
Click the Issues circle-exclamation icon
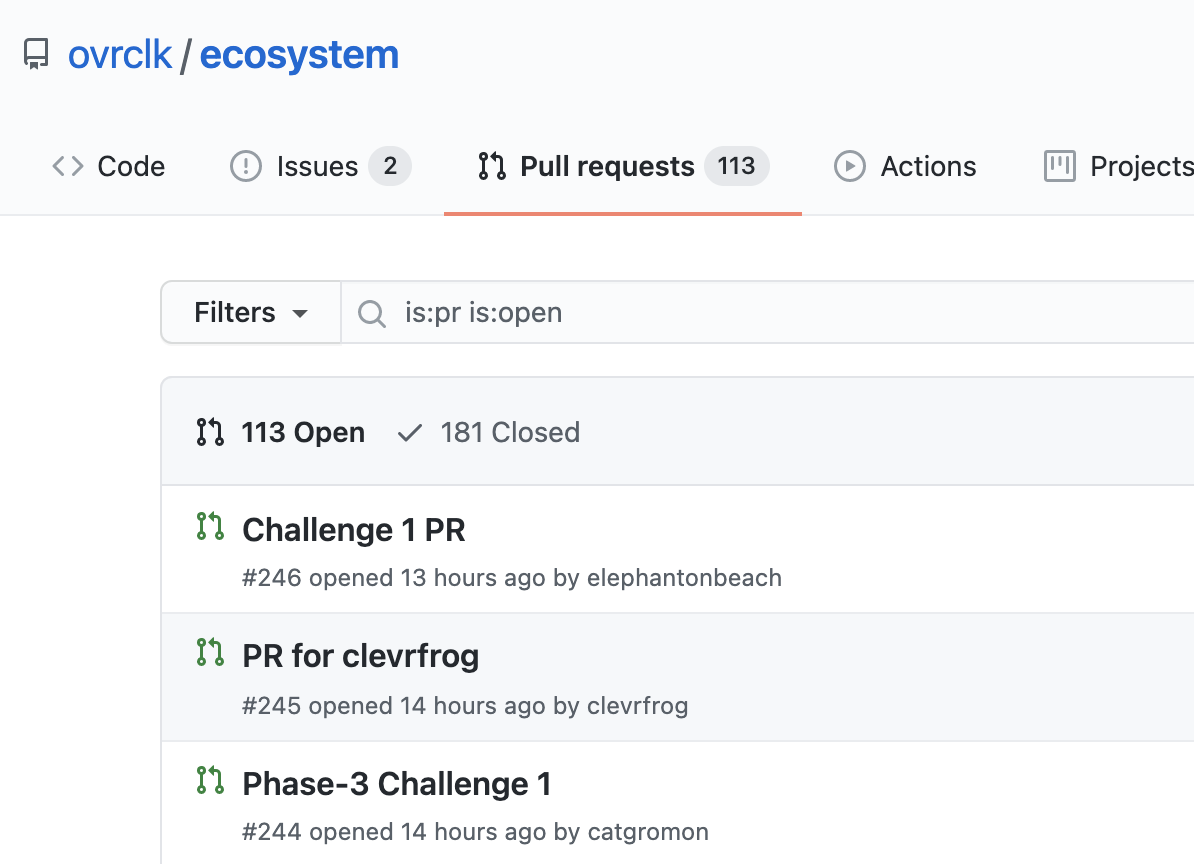[245, 166]
